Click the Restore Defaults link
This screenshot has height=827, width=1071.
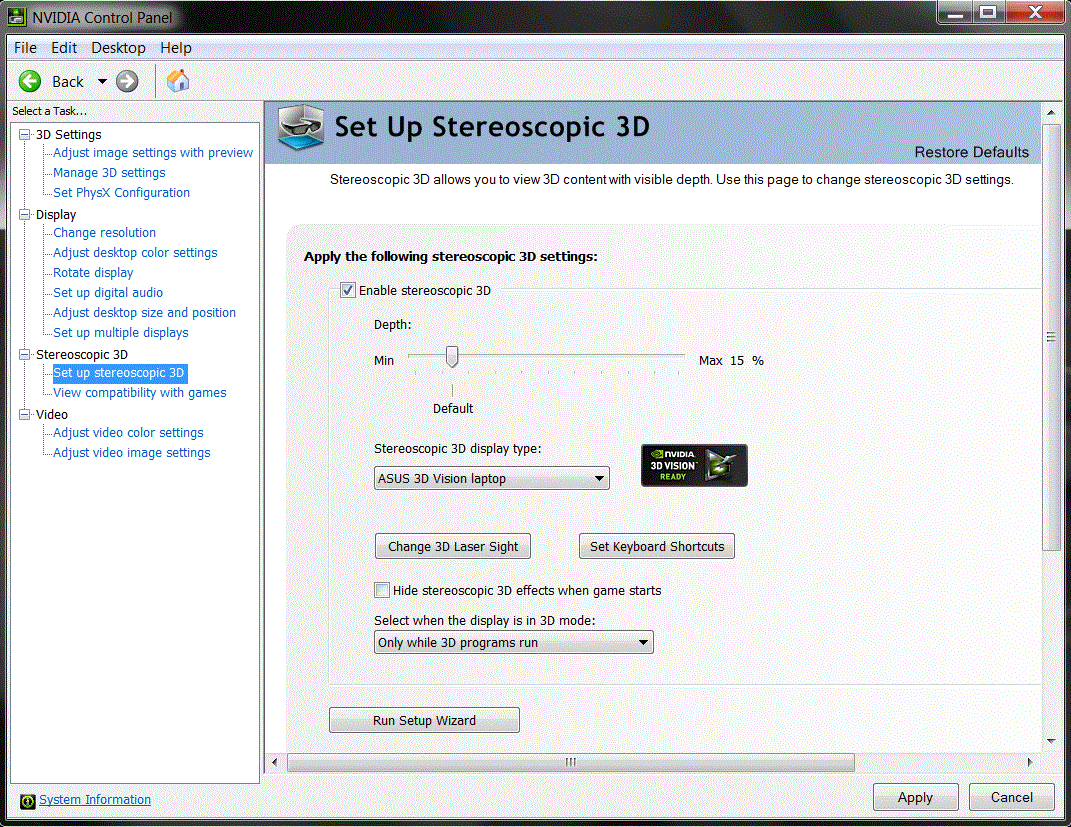tap(971, 152)
